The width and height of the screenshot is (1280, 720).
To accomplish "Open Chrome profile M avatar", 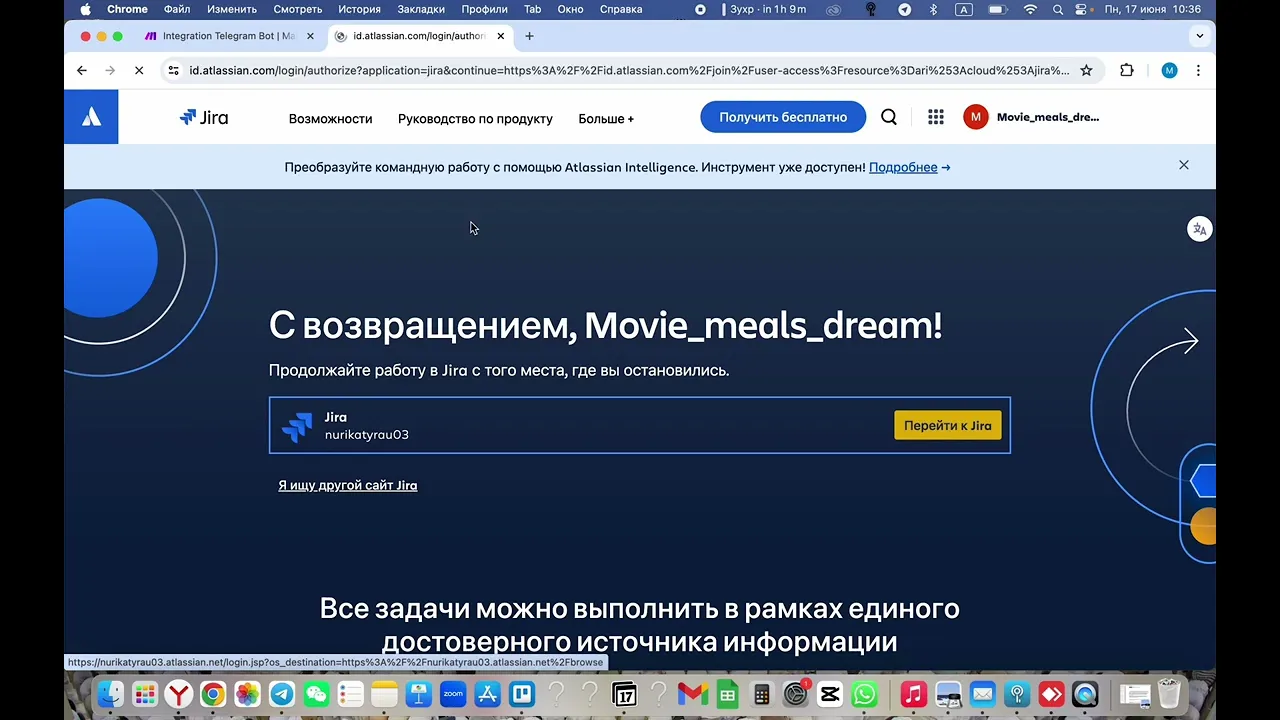I will 1169,70.
